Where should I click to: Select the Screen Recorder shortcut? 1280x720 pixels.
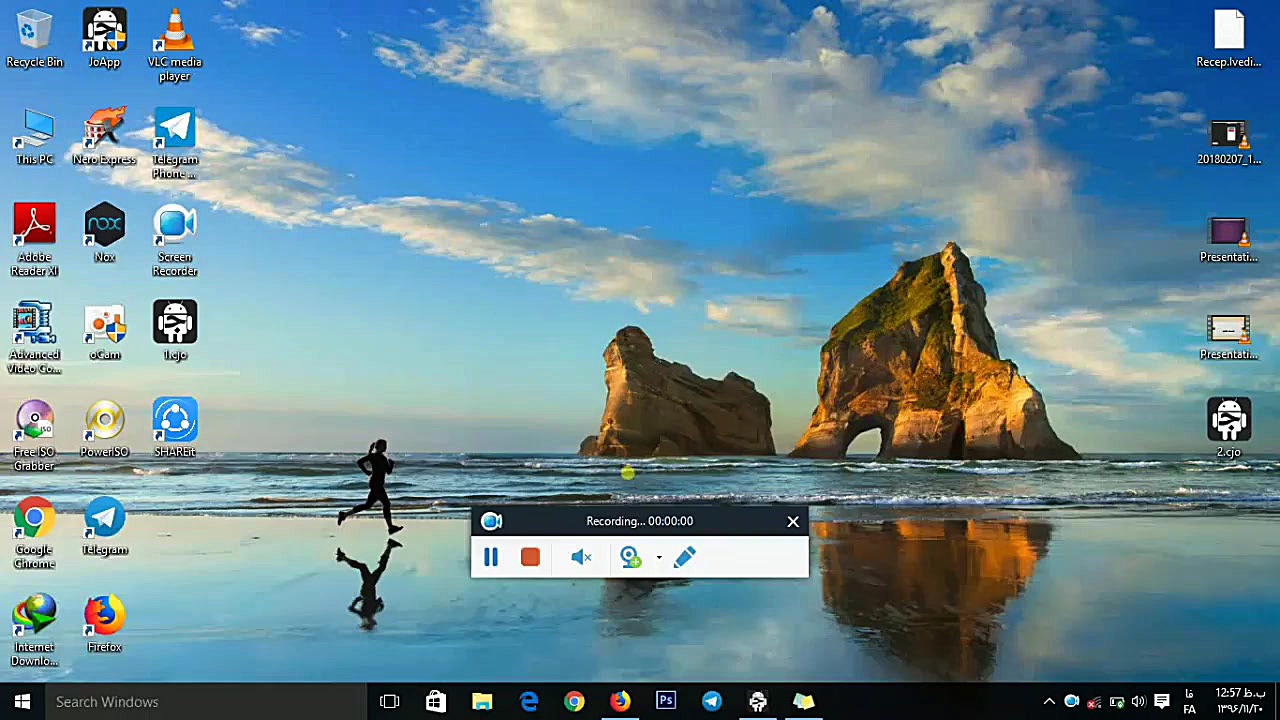[175, 241]
